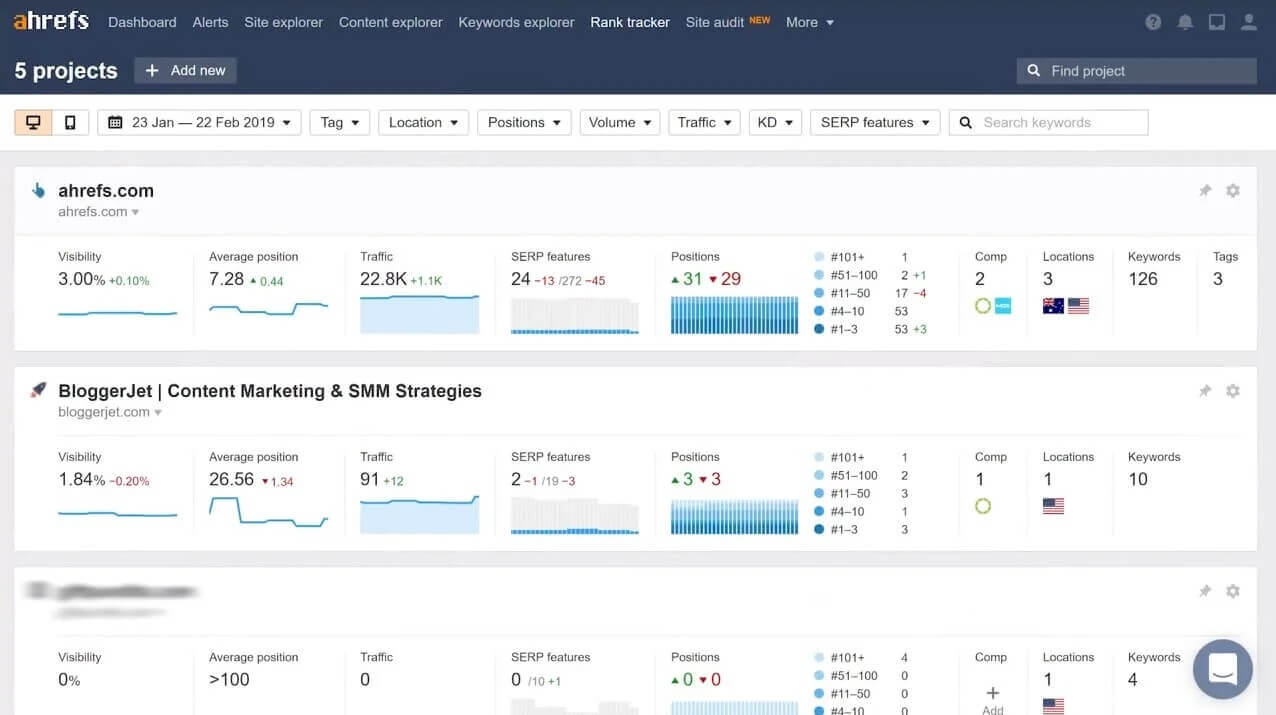Click the magnifier icon in Search keywords
Screen dimensions: 1276x715
pos(966,123)
